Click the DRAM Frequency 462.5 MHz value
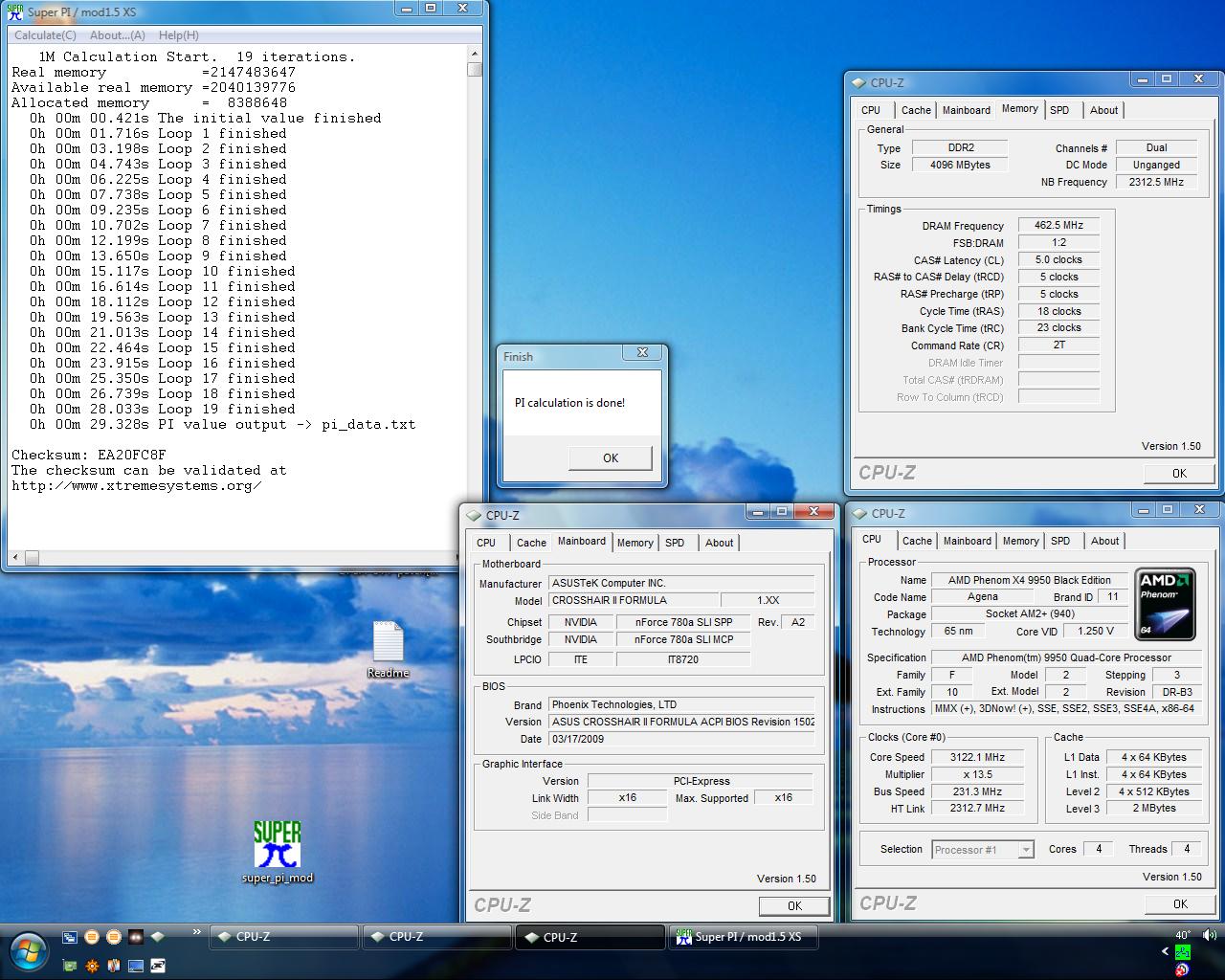This screenshot has width=1225, height=980. coord(1058,226)
